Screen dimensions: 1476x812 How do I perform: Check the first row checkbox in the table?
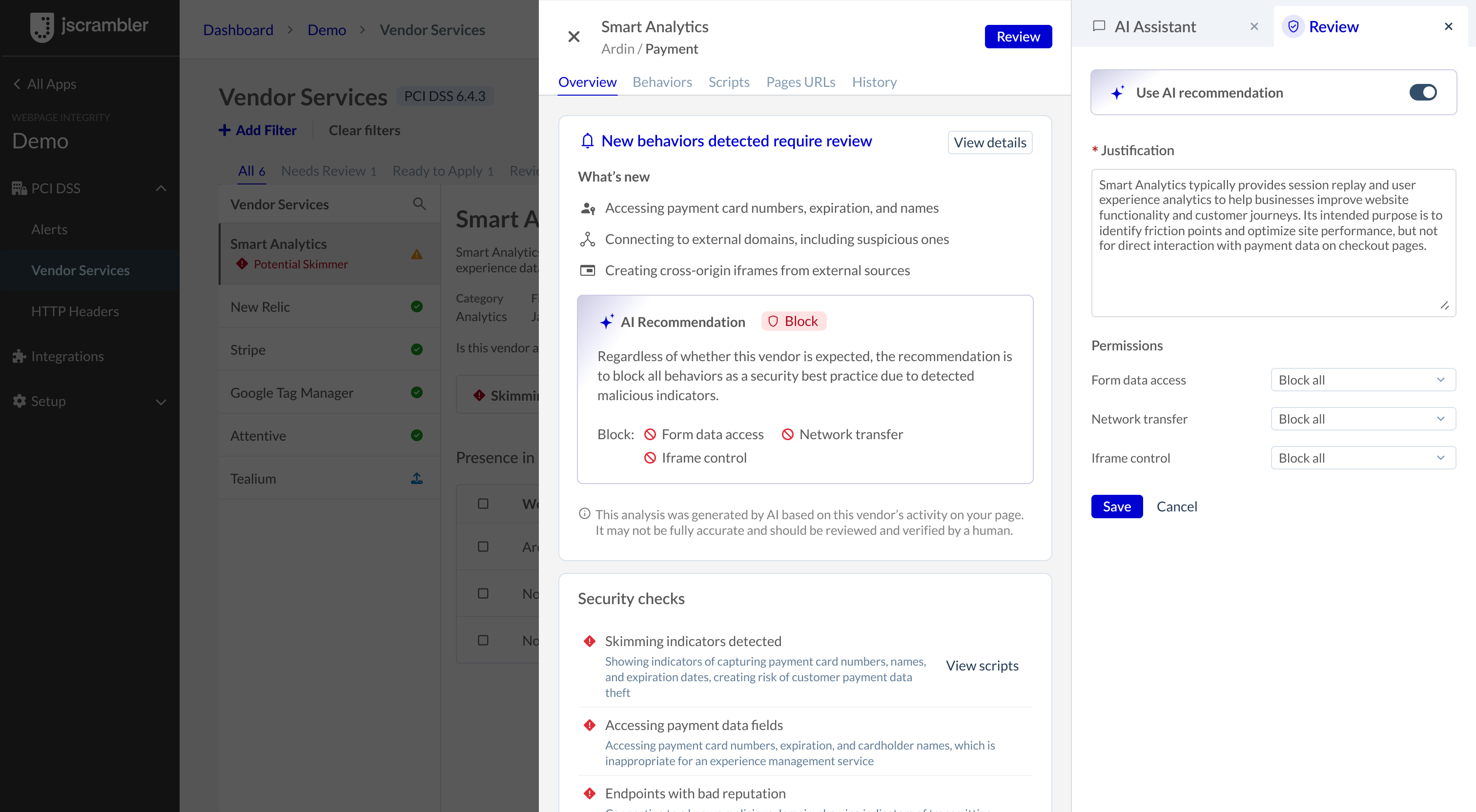point(482,547)
